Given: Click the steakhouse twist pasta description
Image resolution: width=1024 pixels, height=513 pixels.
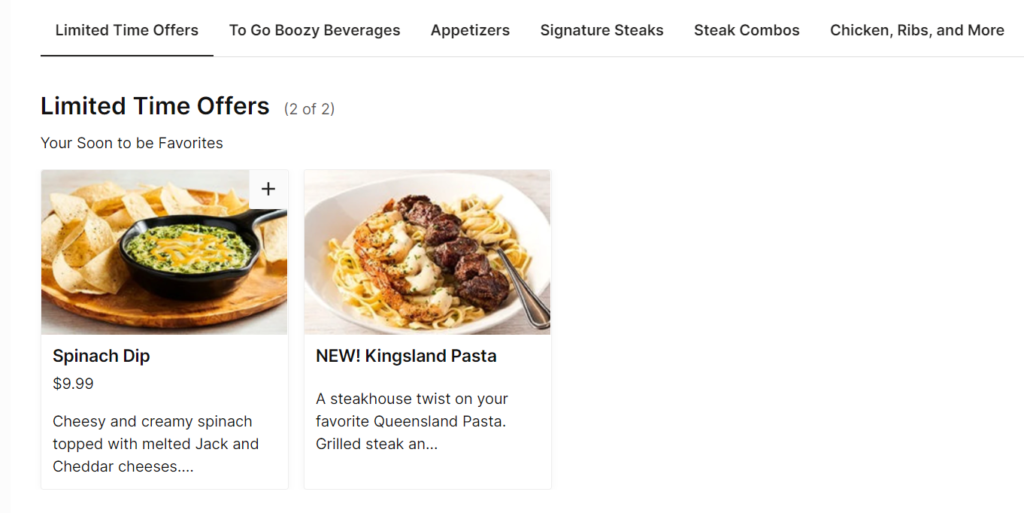Looking at the screenshot, I should pos(411,421).
